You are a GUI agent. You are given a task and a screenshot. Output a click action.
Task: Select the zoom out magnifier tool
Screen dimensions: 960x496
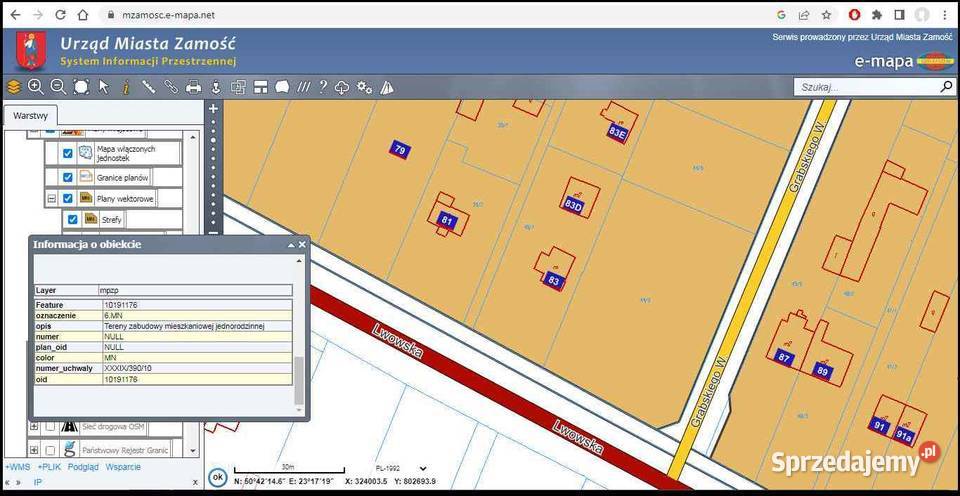click(58, 87)
